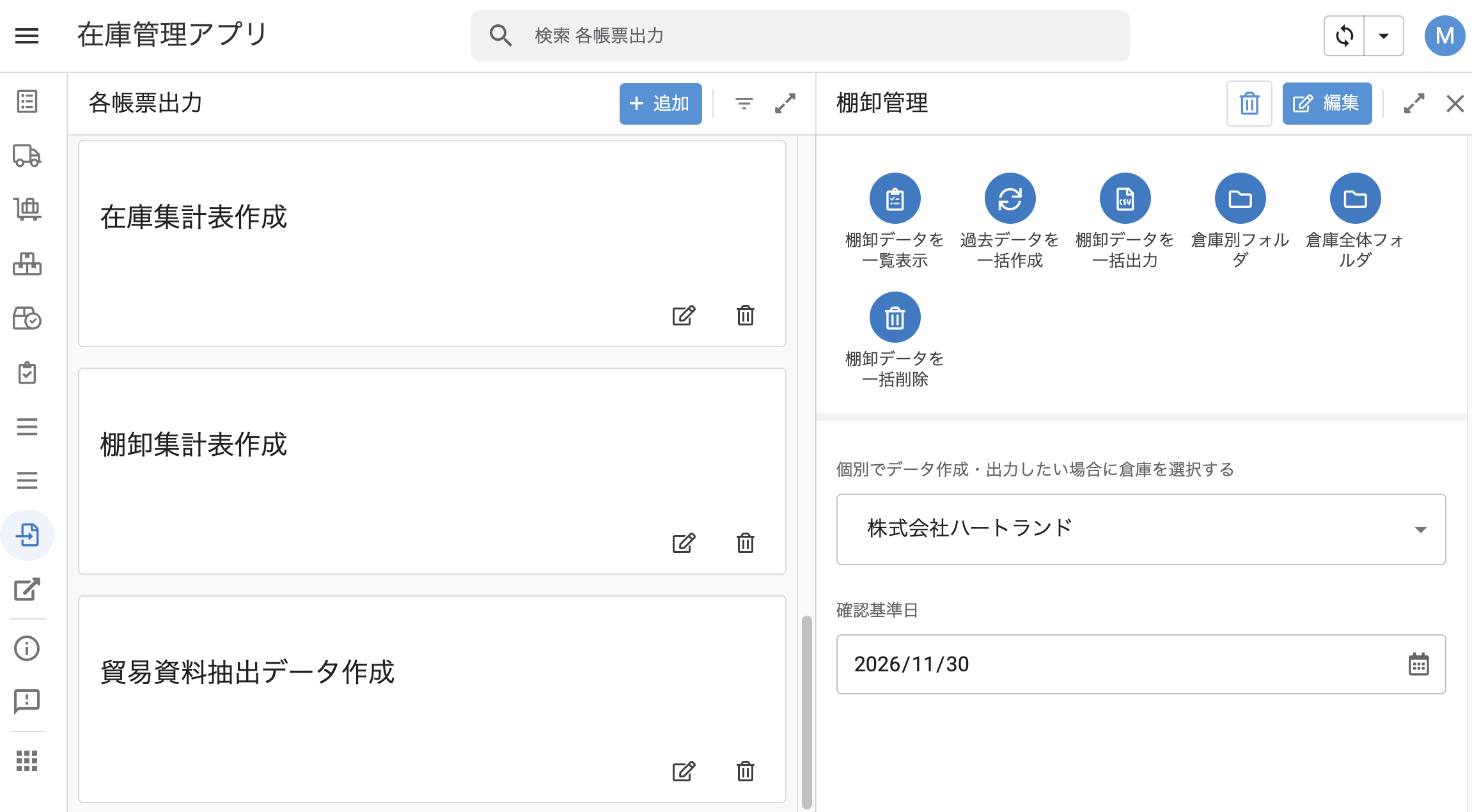The height and width of the screenshot is (812, 1472).
Task: Open the info circle sidebar icon
Action: (x=27, y=648)
